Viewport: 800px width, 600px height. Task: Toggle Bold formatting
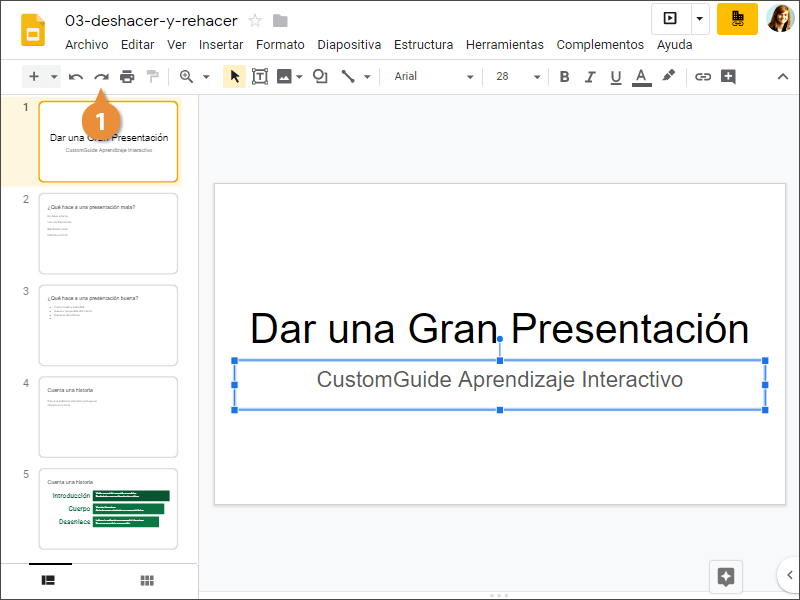(x=564, y=77)
